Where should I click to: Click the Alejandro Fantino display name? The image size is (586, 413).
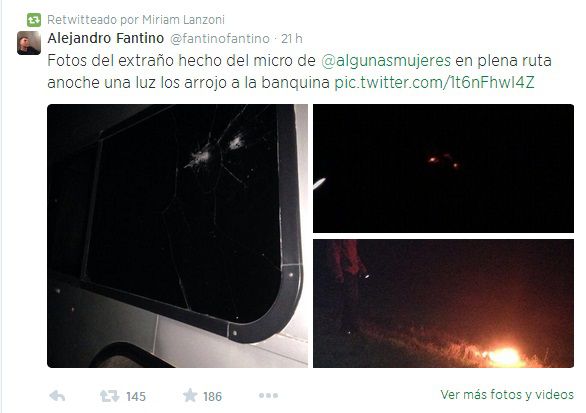106,38
